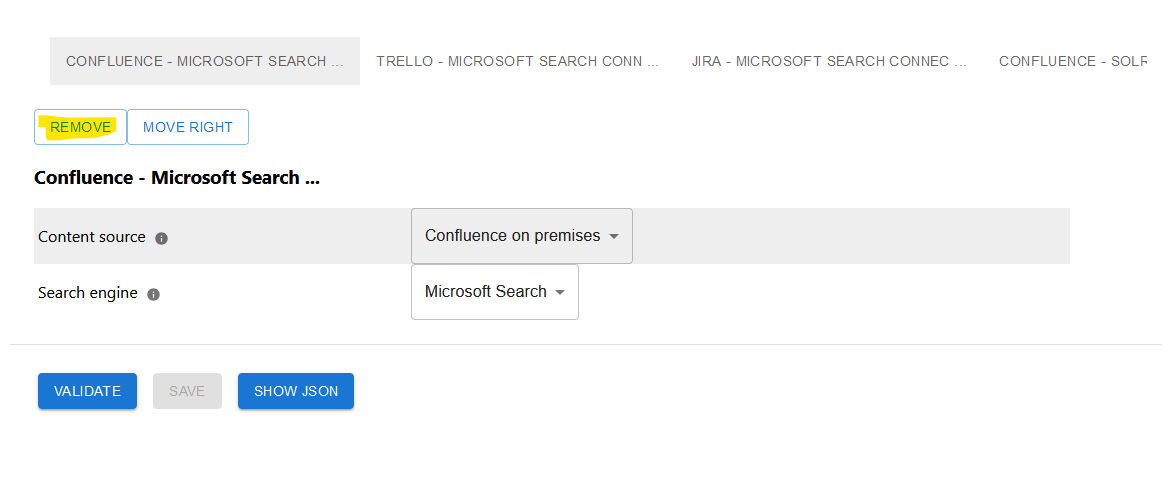Click the highlighted Remove button

pos(81,127)
